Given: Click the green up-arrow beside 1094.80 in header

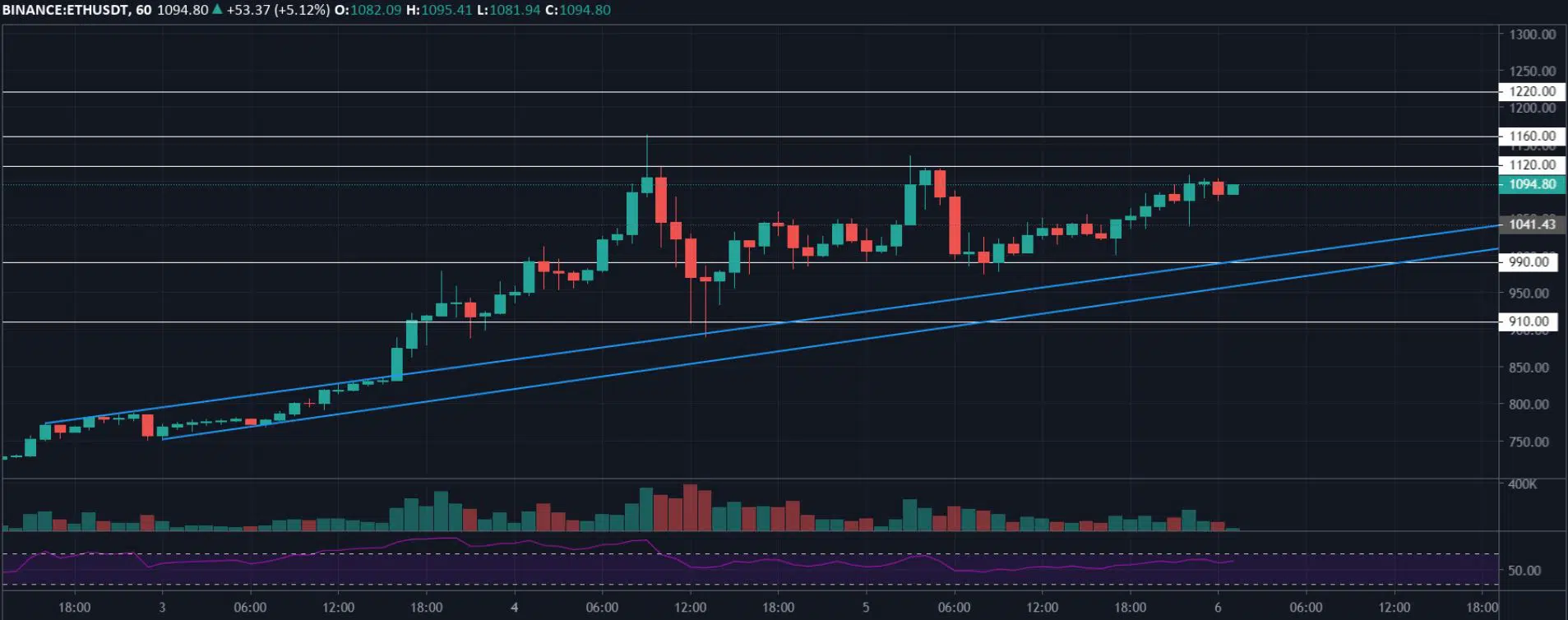Looking at the screenshot, I should (x=217, y=10).
